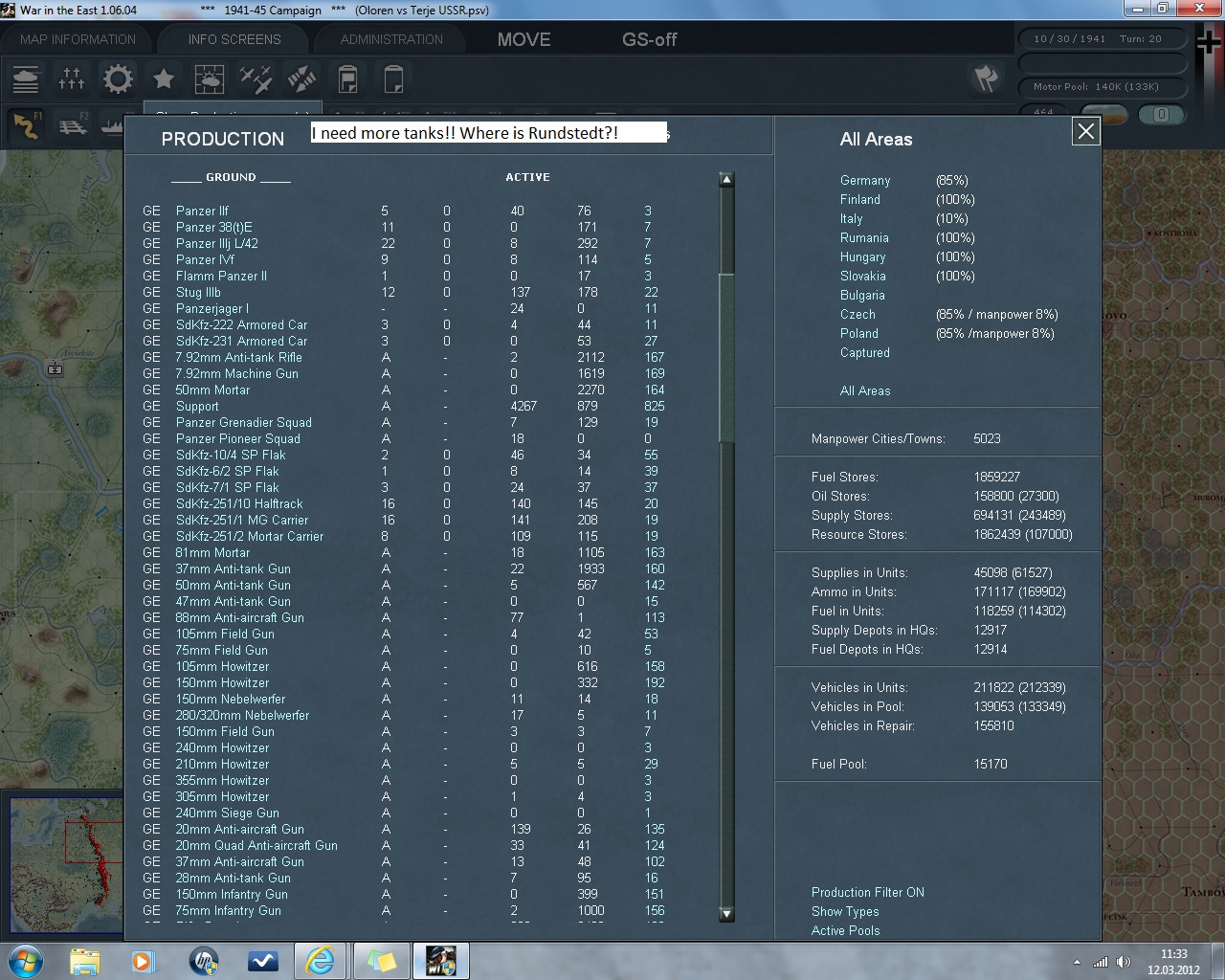Launch Windows Media Player from taskbar

tap(143, 961)
